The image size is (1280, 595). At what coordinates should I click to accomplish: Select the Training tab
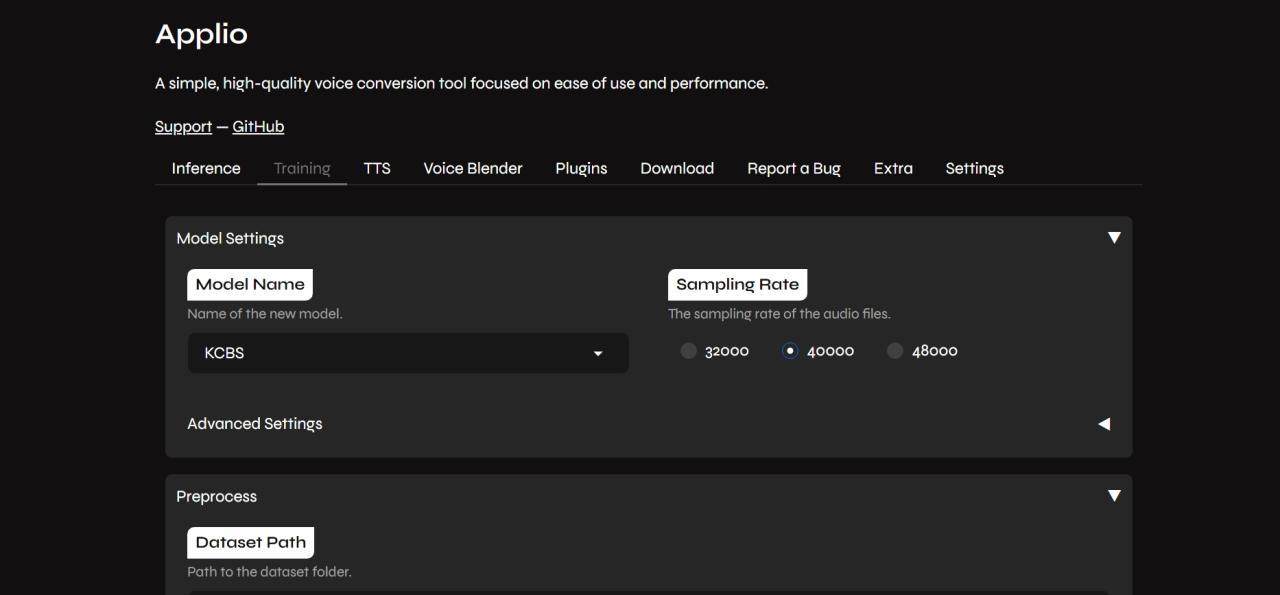(x=302, y=168)
